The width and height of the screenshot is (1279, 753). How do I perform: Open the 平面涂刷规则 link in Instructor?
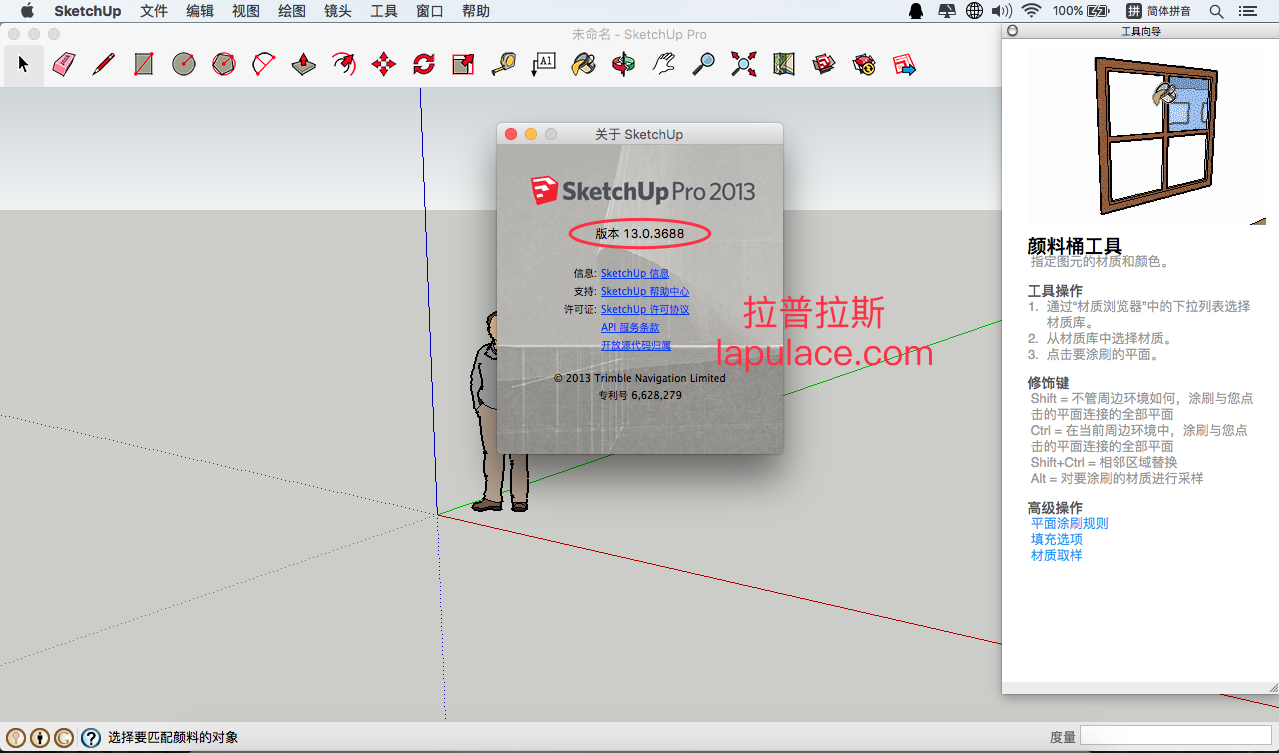[1070, 523]
